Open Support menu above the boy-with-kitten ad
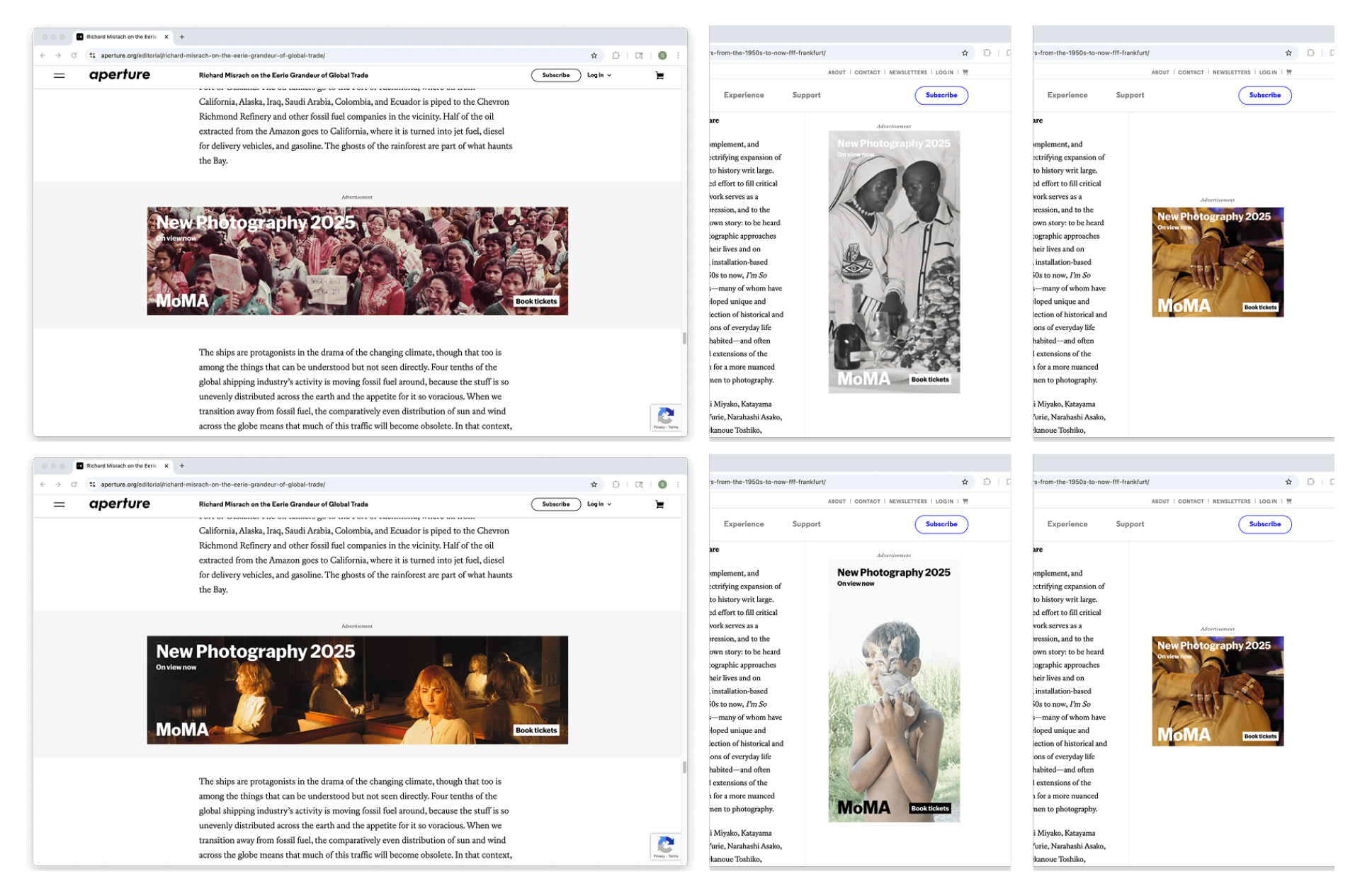 [x=806, y=524]
